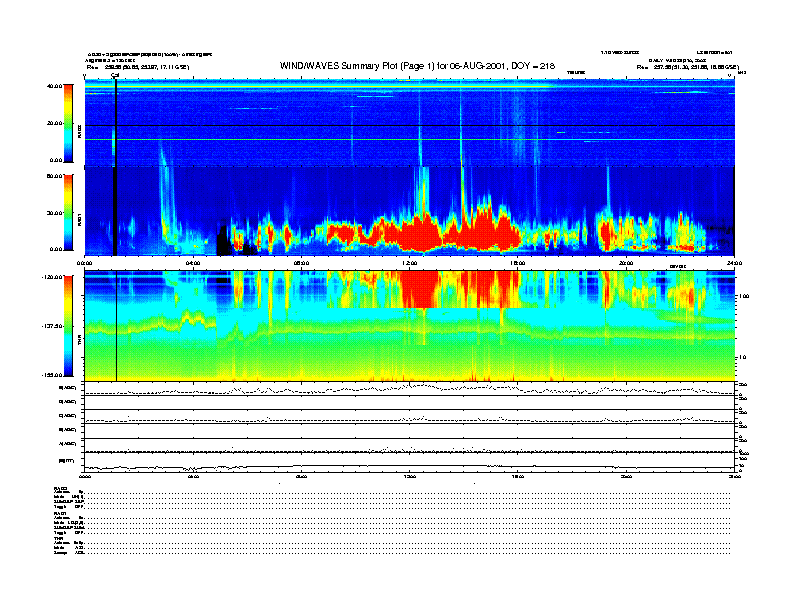The width and height of the screenshot is (792, 612).
Task: Click the black calibration stripe in RAD1 panel
Action: click(x=115, y=211)
